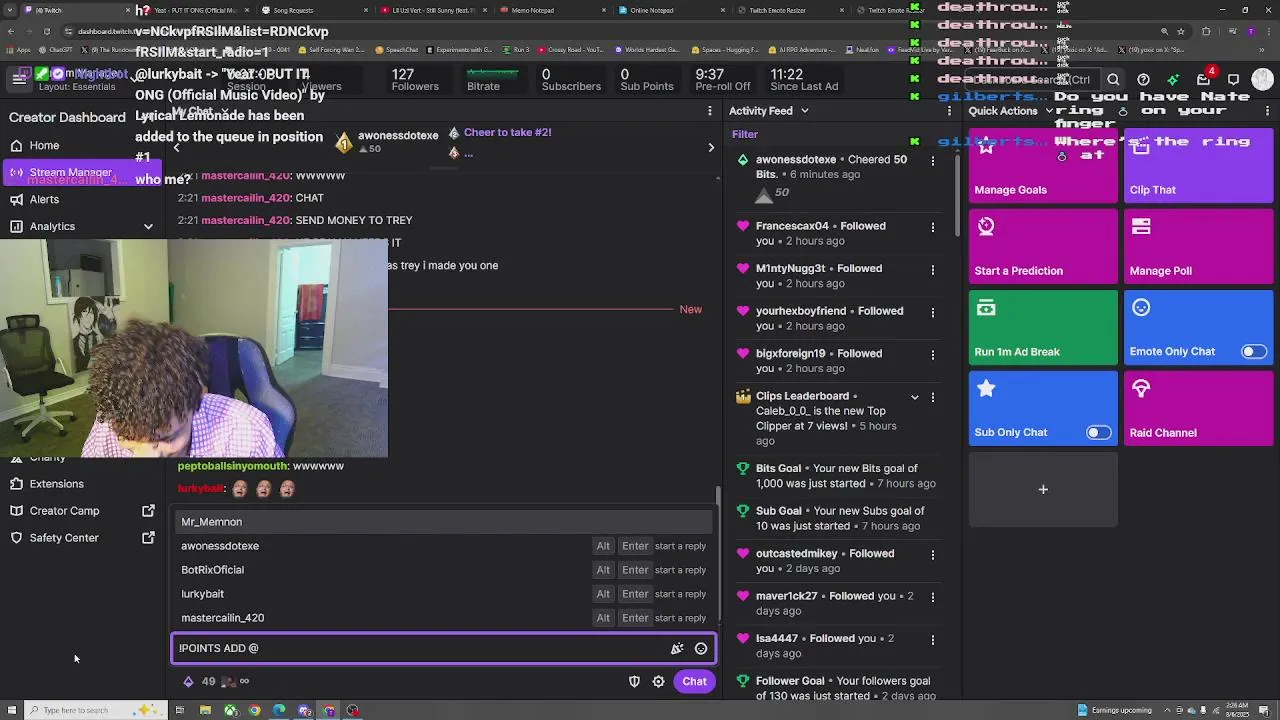Click Cheer to take #2 link

[507, 133]
